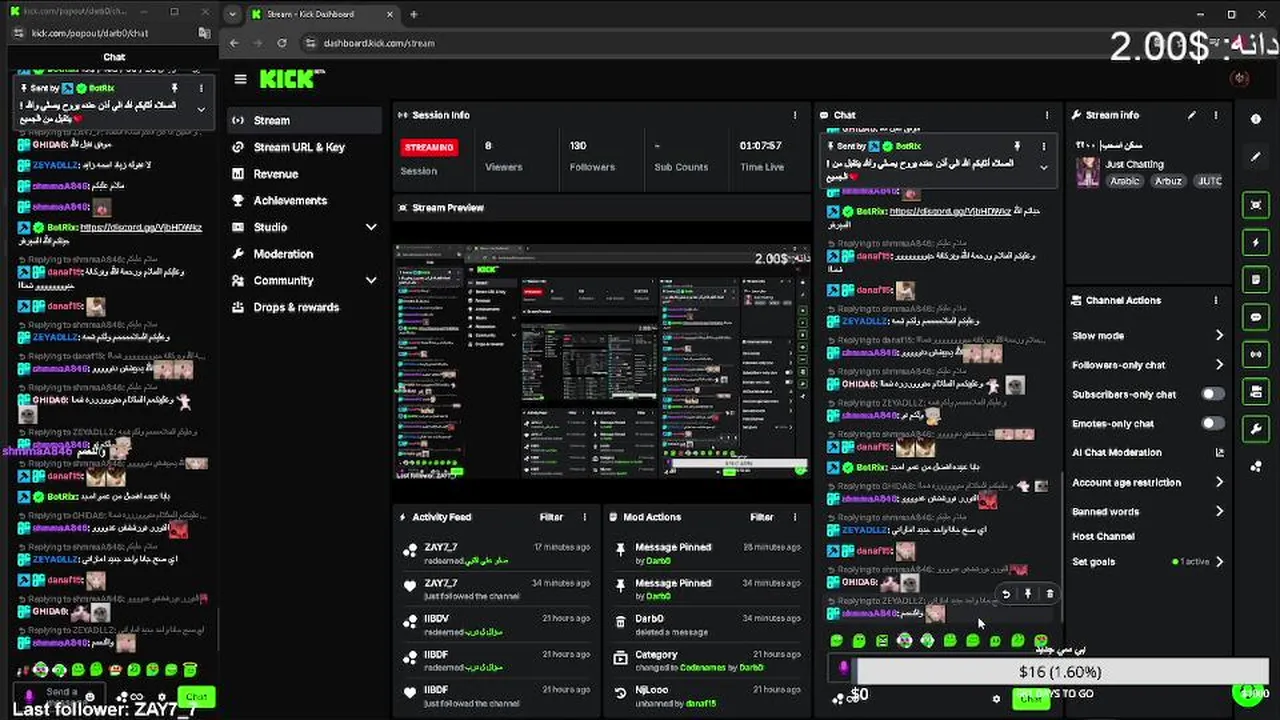This screenshot has width=1280, height=720.
Task: Open Activity Feed three-dot menu
Action: tap(585, 517)
